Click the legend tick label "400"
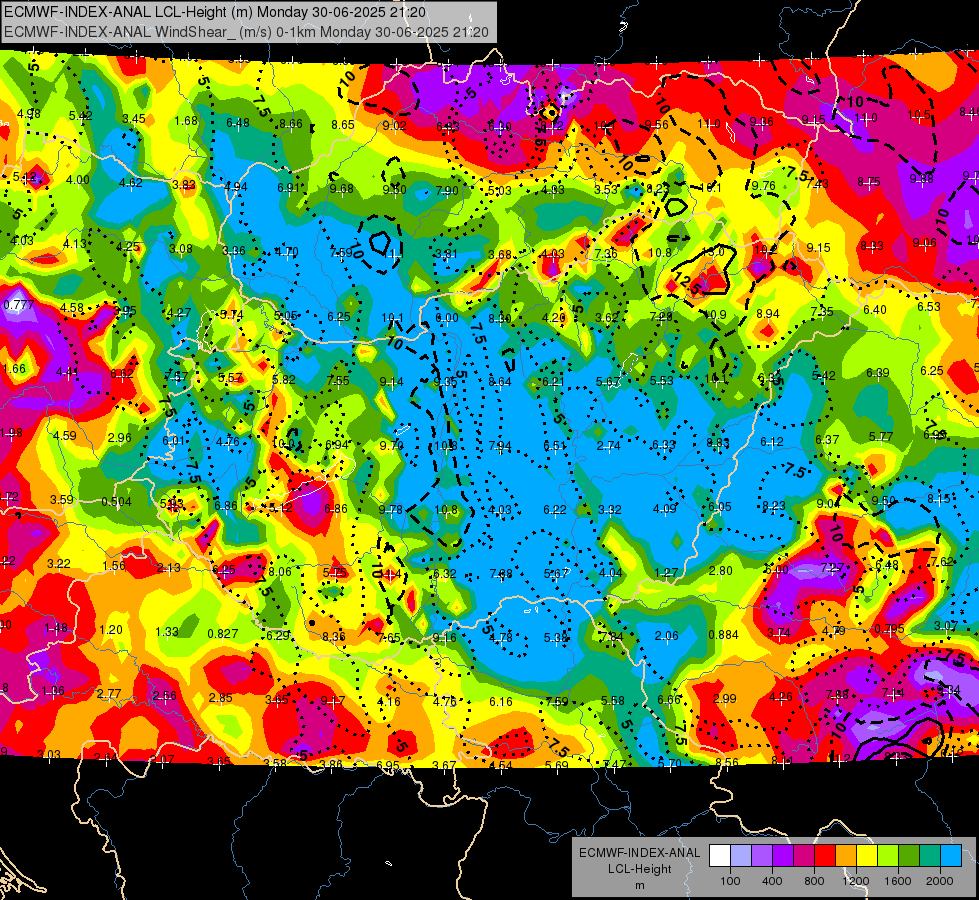 click(x=772, y=881)
